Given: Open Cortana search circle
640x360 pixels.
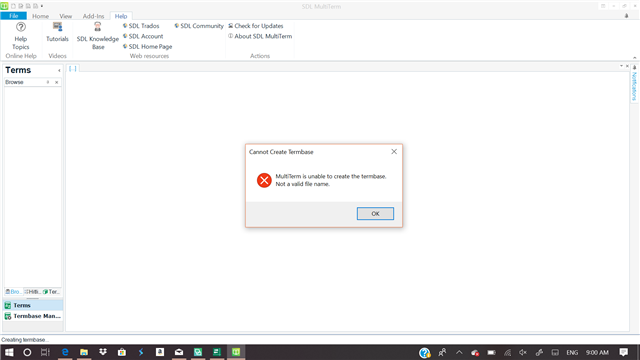Looking at the screenshot, I should (x=27, y=352).
